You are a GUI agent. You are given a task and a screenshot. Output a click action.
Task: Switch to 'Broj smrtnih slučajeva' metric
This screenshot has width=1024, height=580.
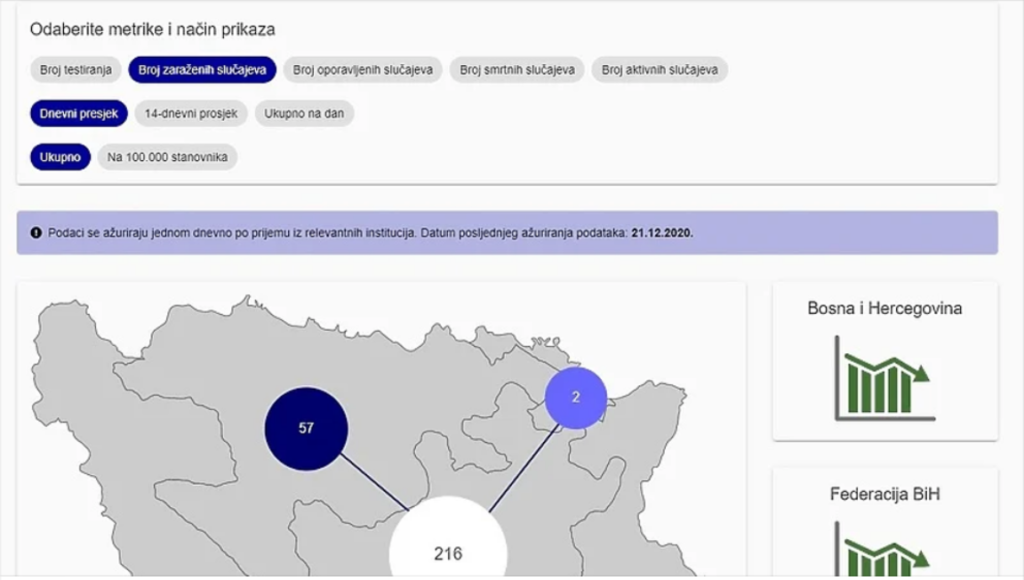[517, 70]
